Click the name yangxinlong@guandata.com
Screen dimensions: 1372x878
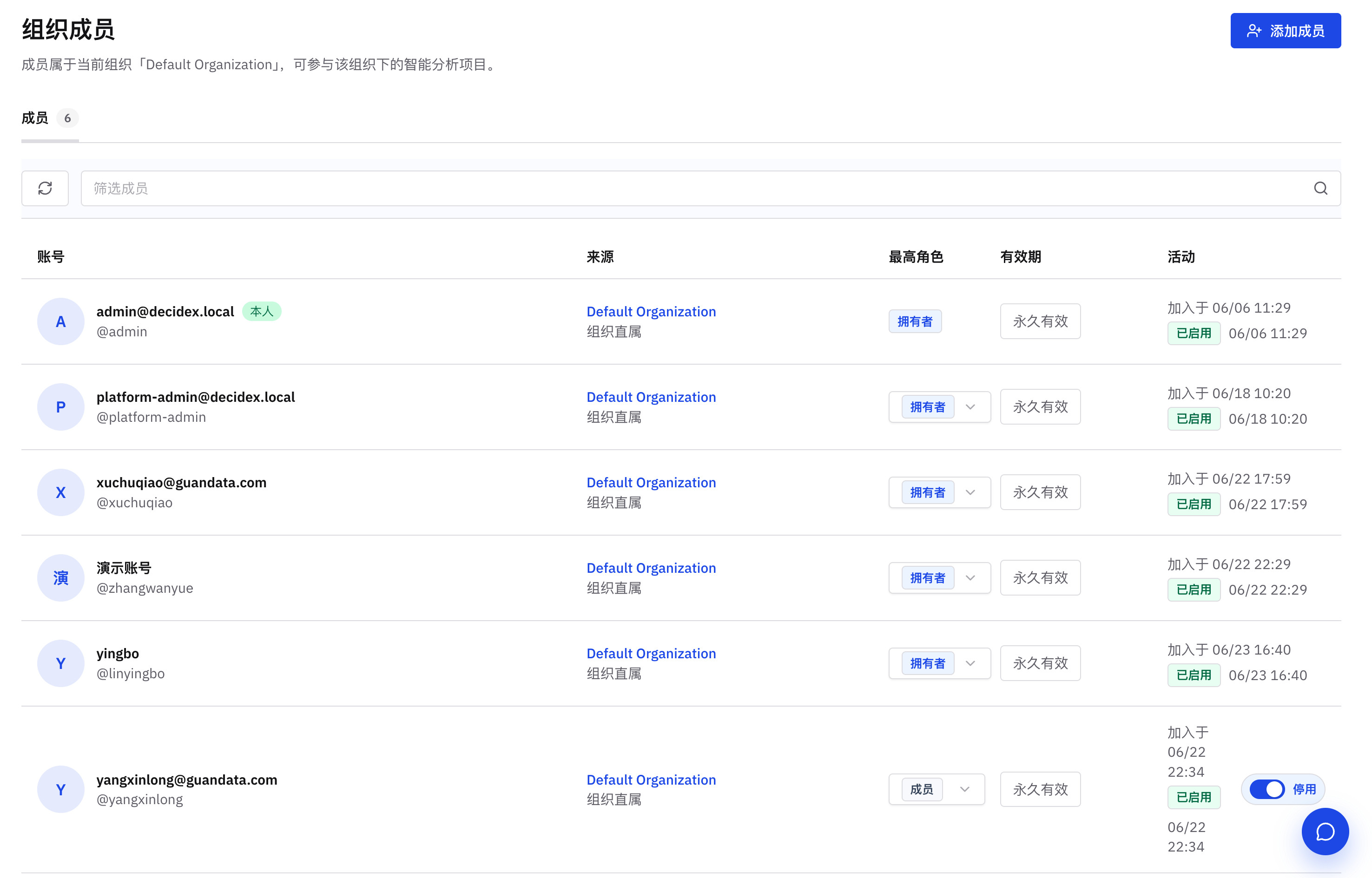pos(186,780)
